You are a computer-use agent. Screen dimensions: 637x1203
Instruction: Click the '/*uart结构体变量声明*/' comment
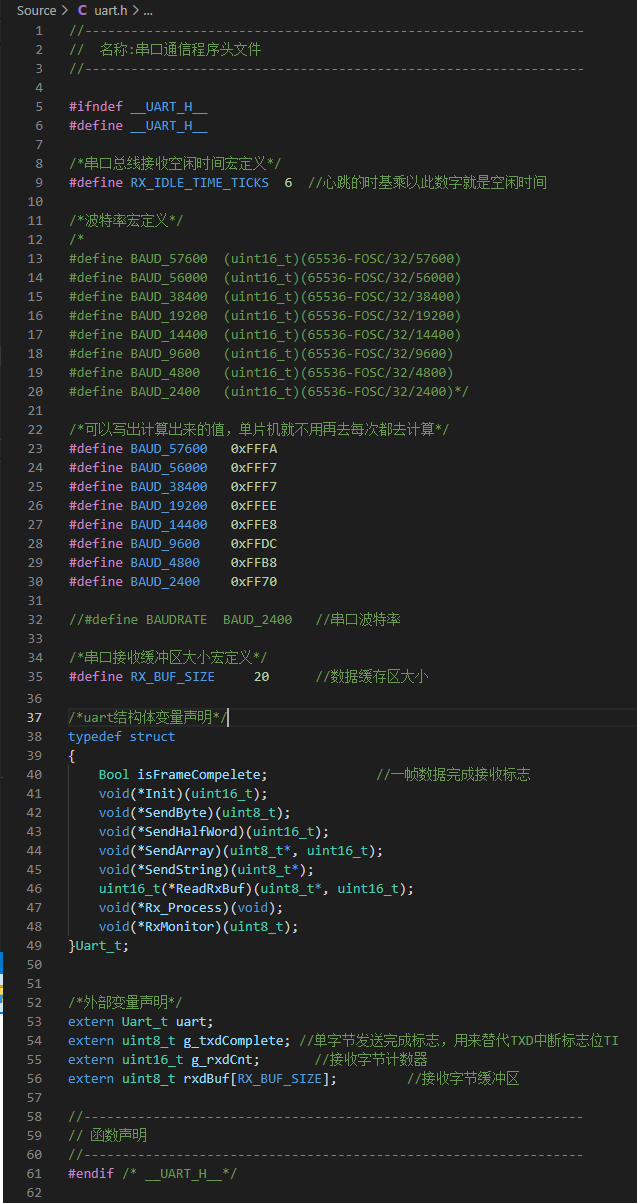coord(148,717)
